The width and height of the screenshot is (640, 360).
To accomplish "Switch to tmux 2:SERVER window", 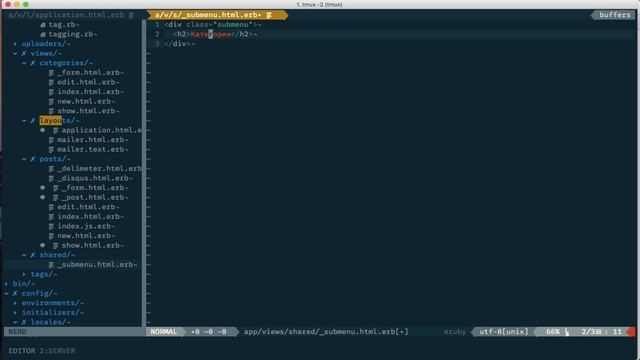I will pos(58,351).
